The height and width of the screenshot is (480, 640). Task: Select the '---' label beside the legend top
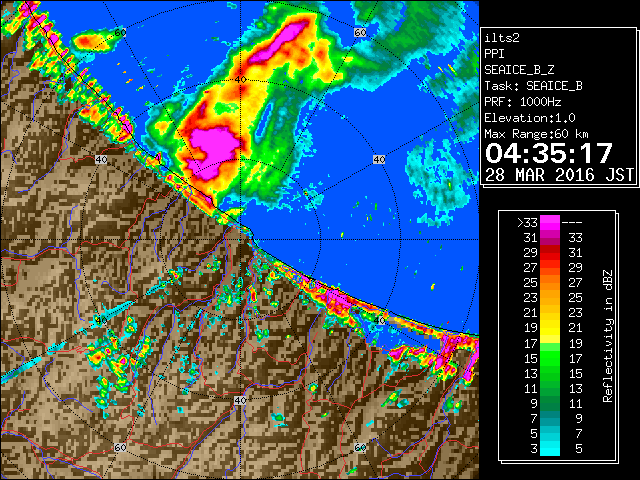click(572, 223)
